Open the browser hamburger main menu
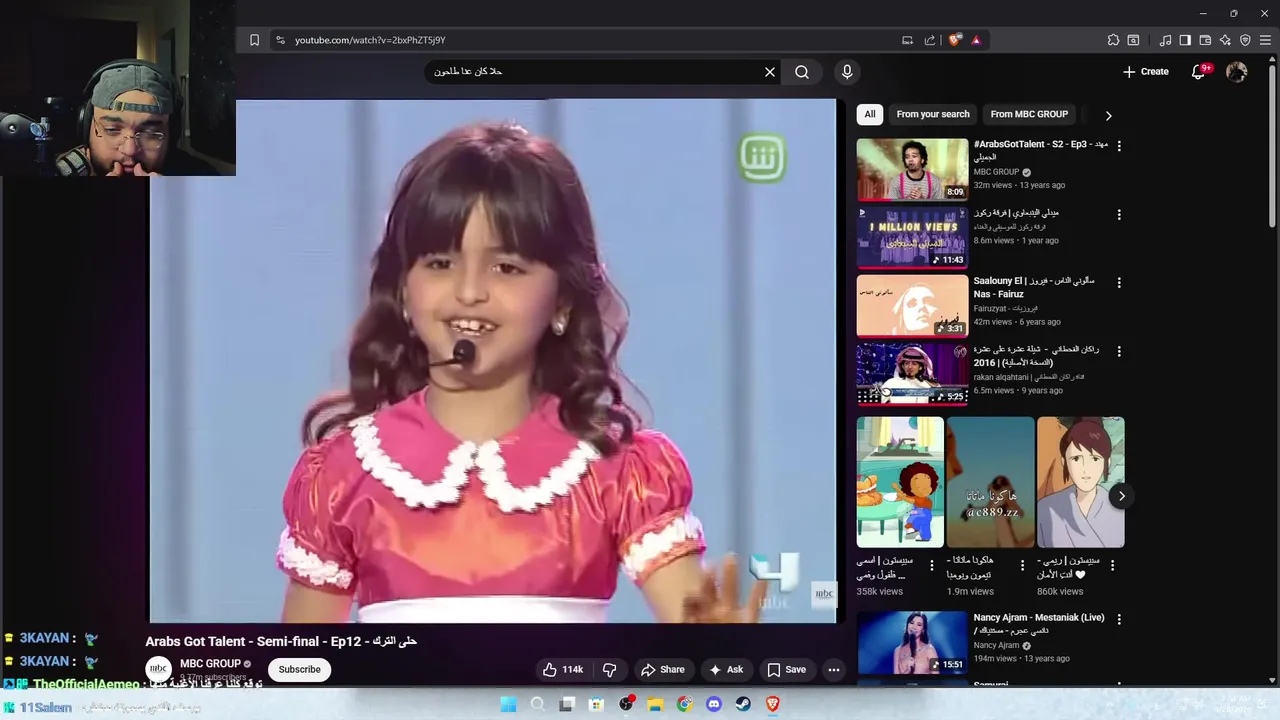 click(x=1265, y=40)
